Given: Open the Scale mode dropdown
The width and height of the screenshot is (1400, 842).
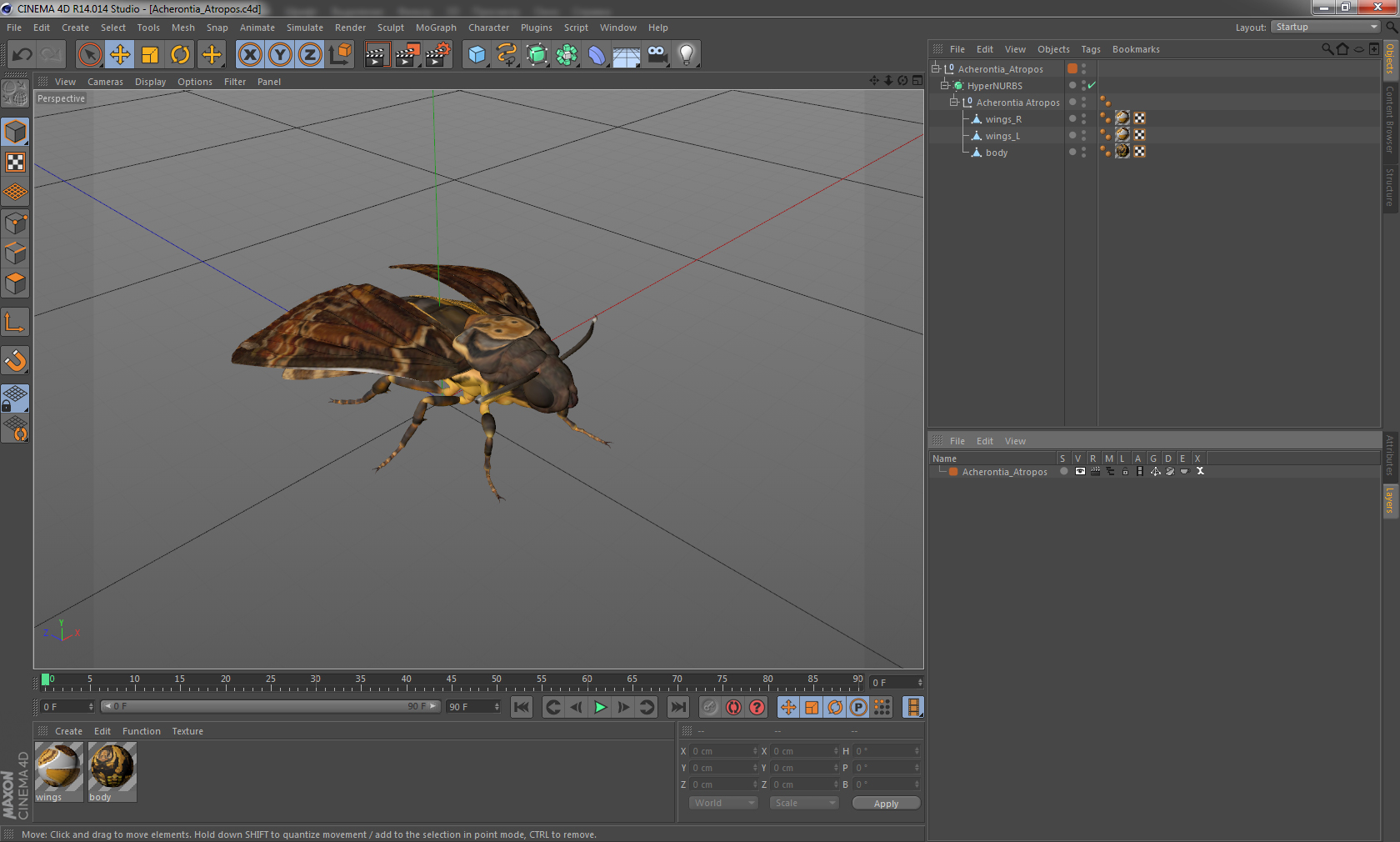Looking at the screenshot, I should [804, 803].
